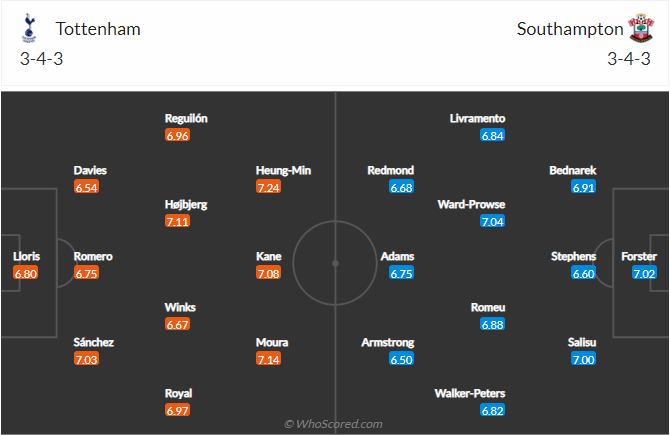Select Ward-Prowse's 7.04 rating badge
670x435 pixels.
click(x=492, y=221)
